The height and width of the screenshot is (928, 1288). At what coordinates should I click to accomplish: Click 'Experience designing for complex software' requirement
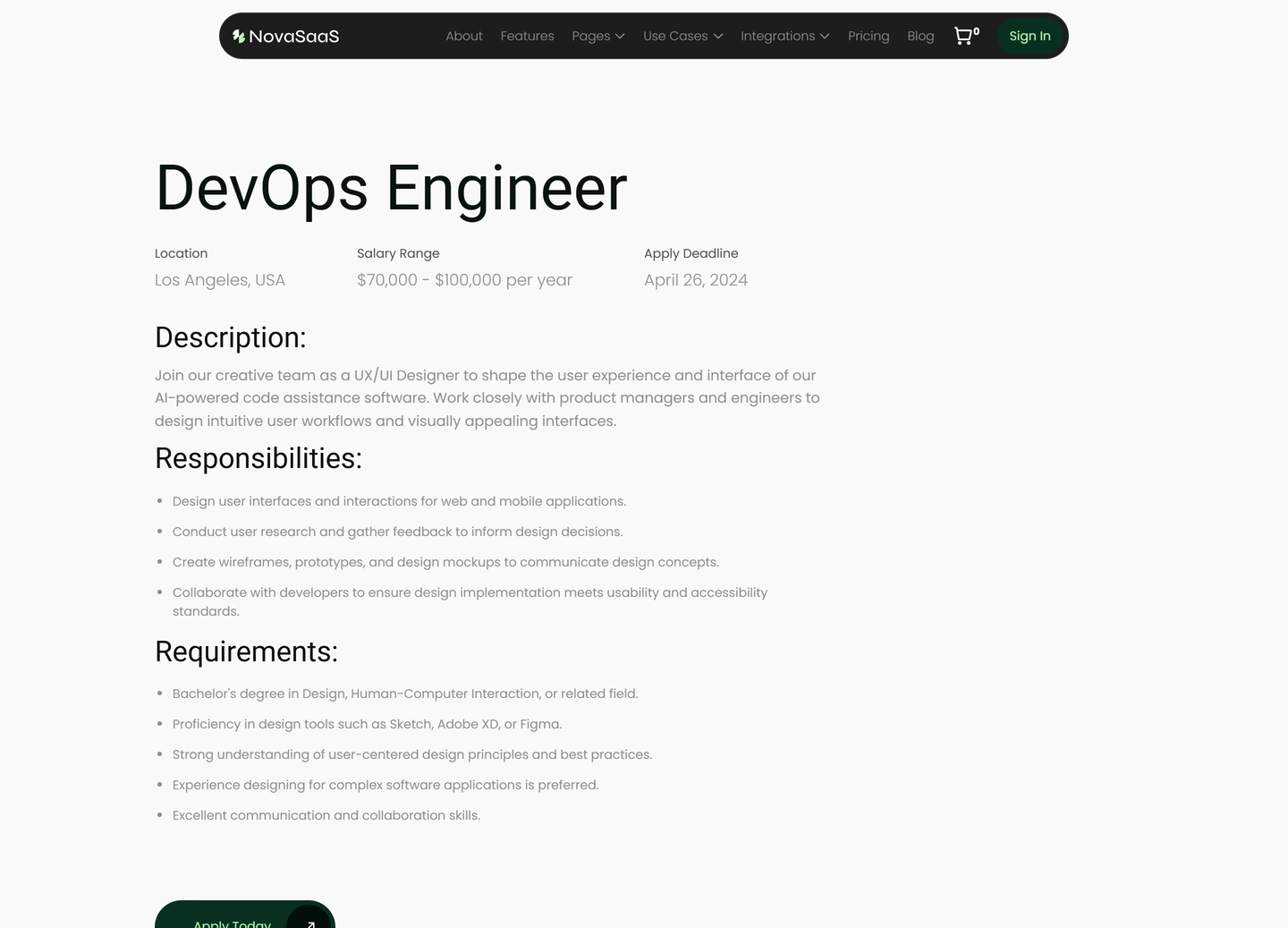(386, 785)
